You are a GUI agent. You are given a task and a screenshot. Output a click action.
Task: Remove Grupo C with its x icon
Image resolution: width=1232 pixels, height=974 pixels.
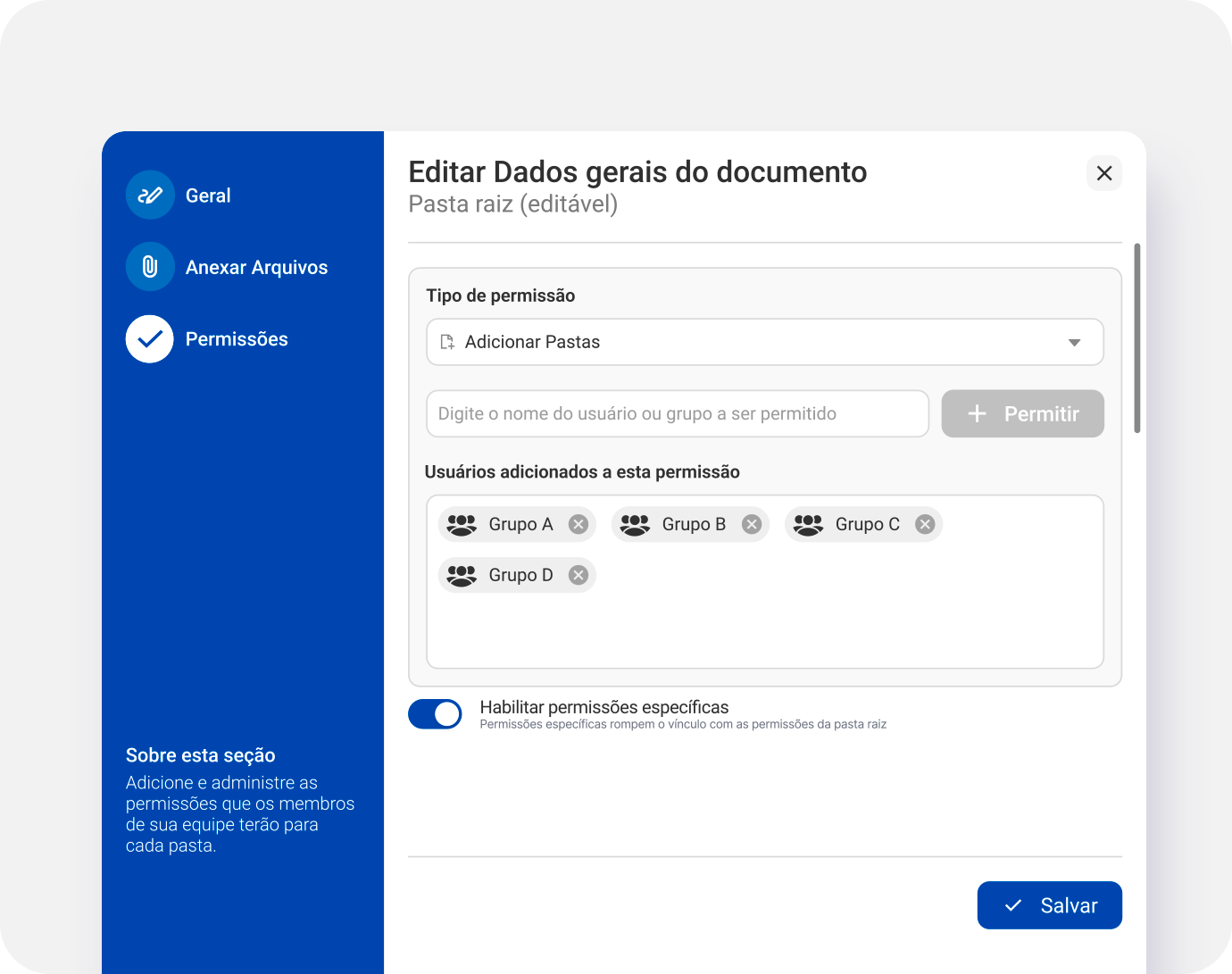tap(925, 524)
